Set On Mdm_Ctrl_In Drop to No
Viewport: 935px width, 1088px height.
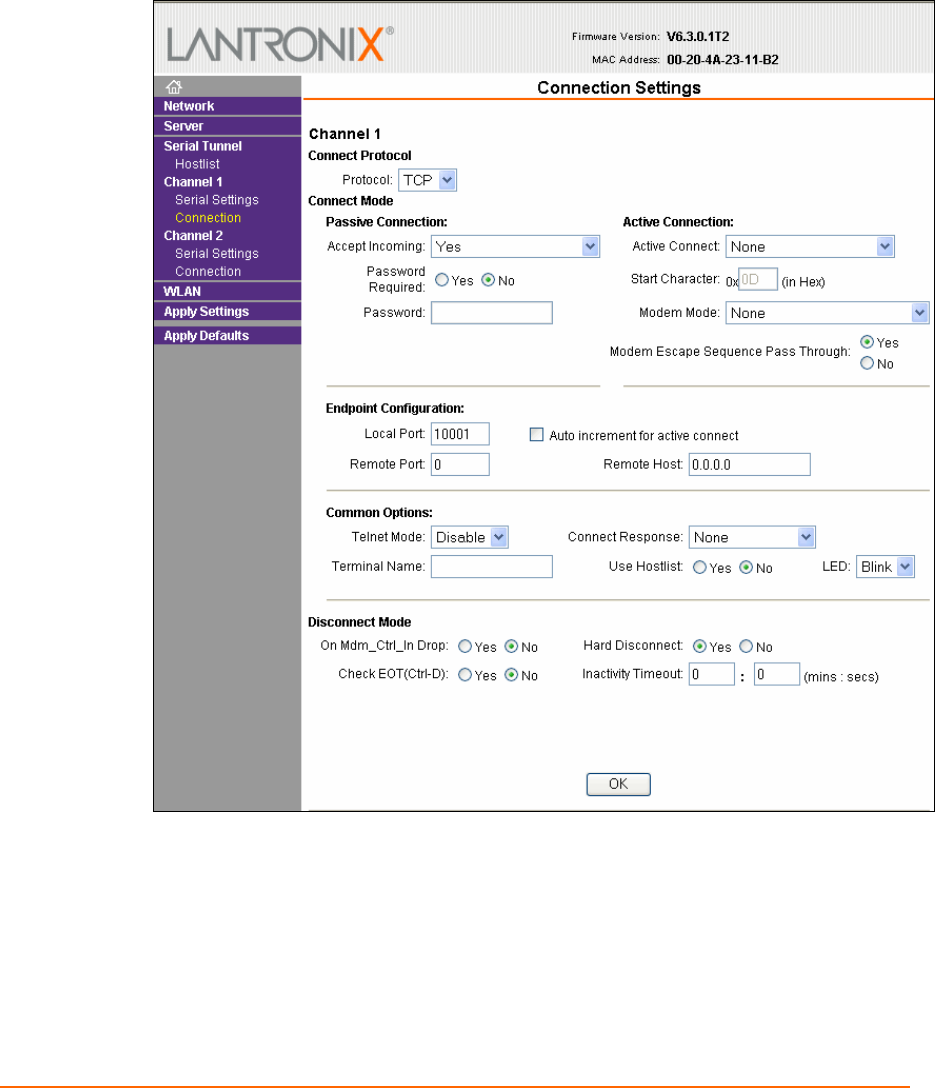pos(511,647)
